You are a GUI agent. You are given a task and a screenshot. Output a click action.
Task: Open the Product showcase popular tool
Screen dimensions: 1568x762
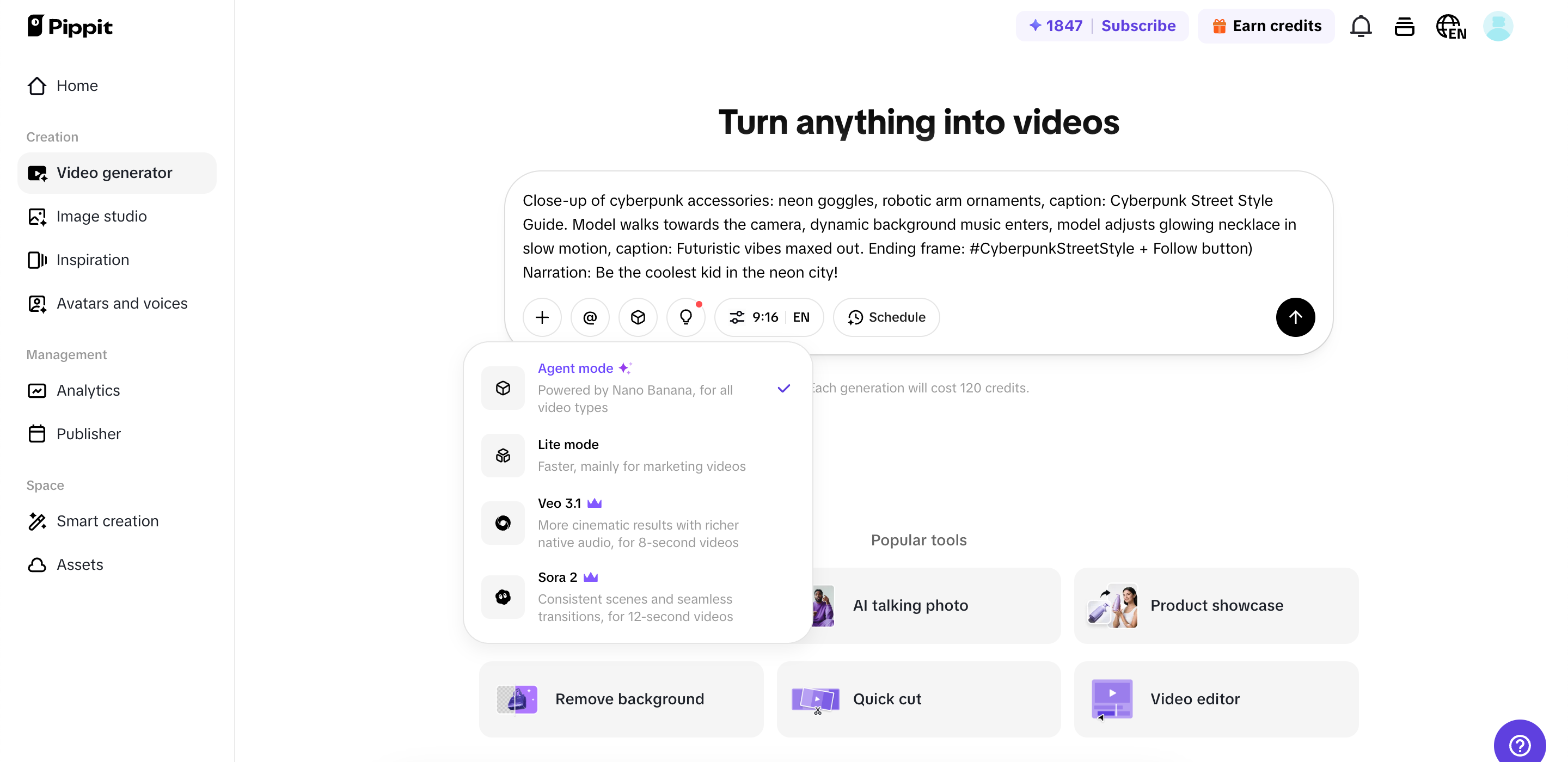tap(1217, 605)
